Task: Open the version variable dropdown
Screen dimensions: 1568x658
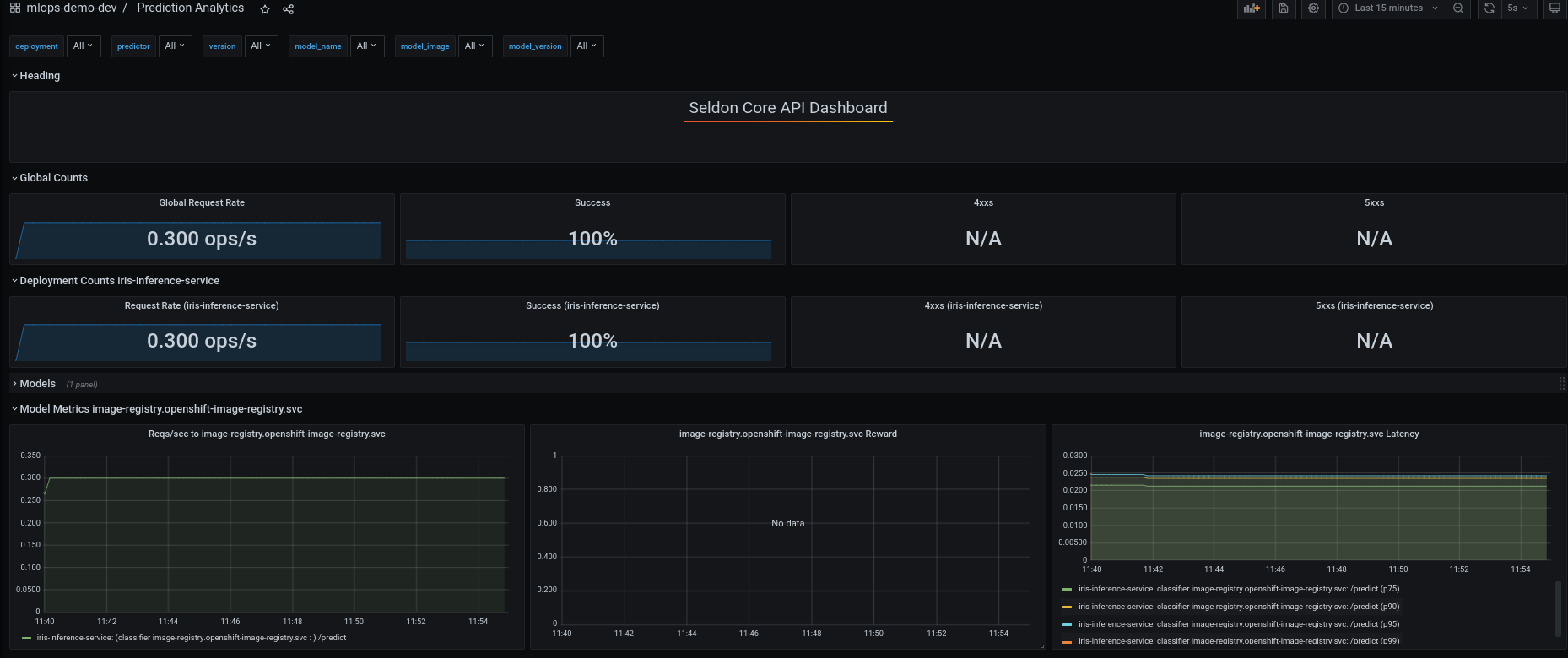Action: (262, 46)
